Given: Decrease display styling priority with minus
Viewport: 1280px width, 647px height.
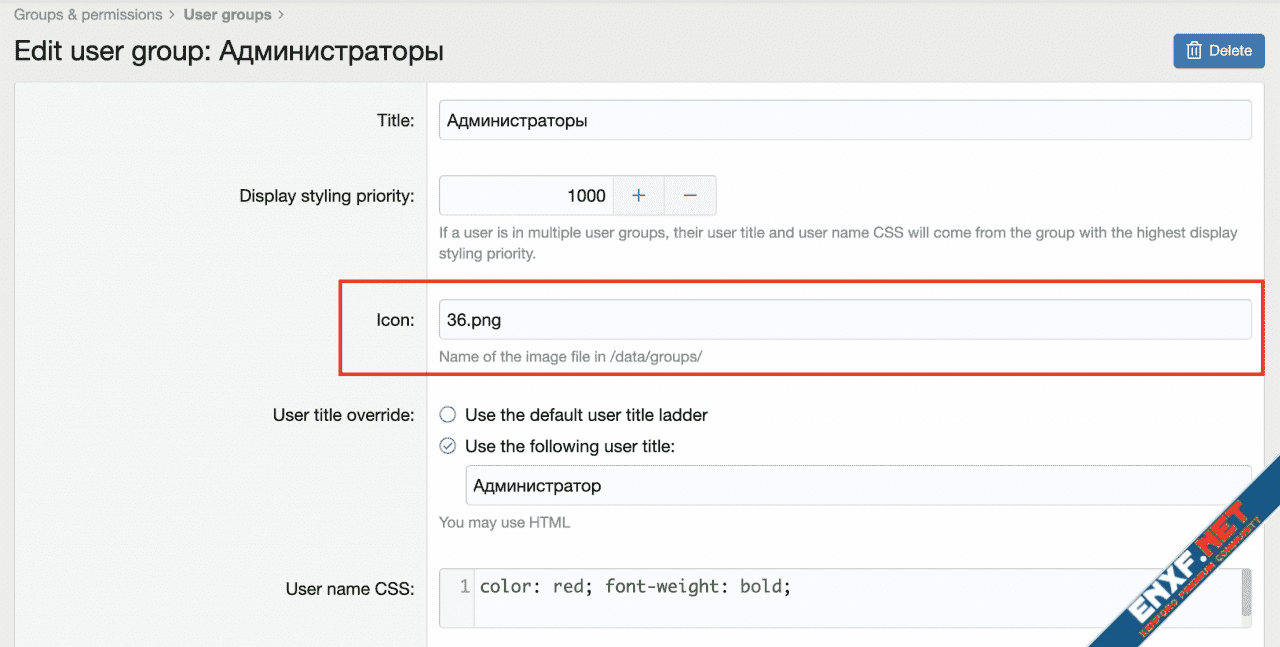Looking at the screenshot, I should click(x=690, y=196).
